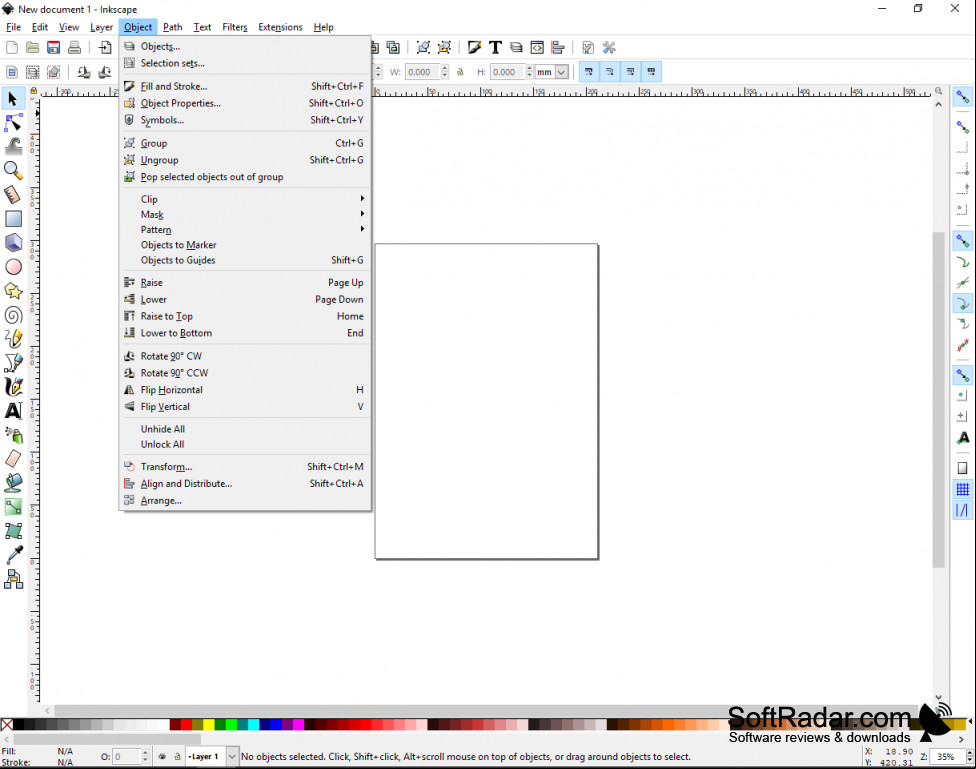The width and height of the screenshot is (976, 769).
Task: Select the Measure tool
Action: 13,194
